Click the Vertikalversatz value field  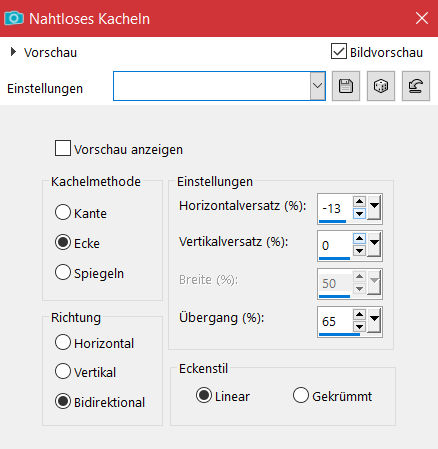pos(335,245)
